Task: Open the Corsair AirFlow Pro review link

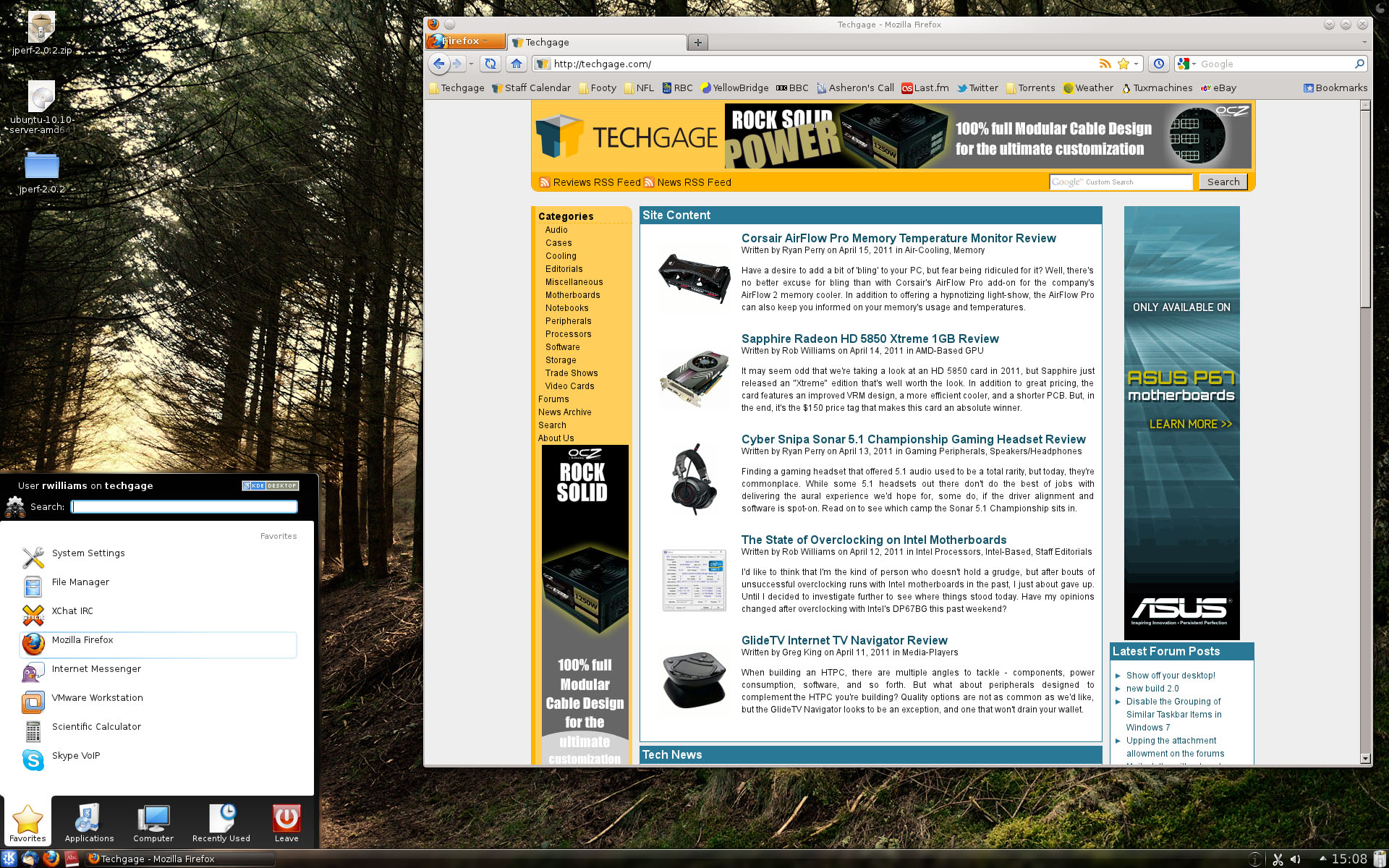Action: coord(898,238)
